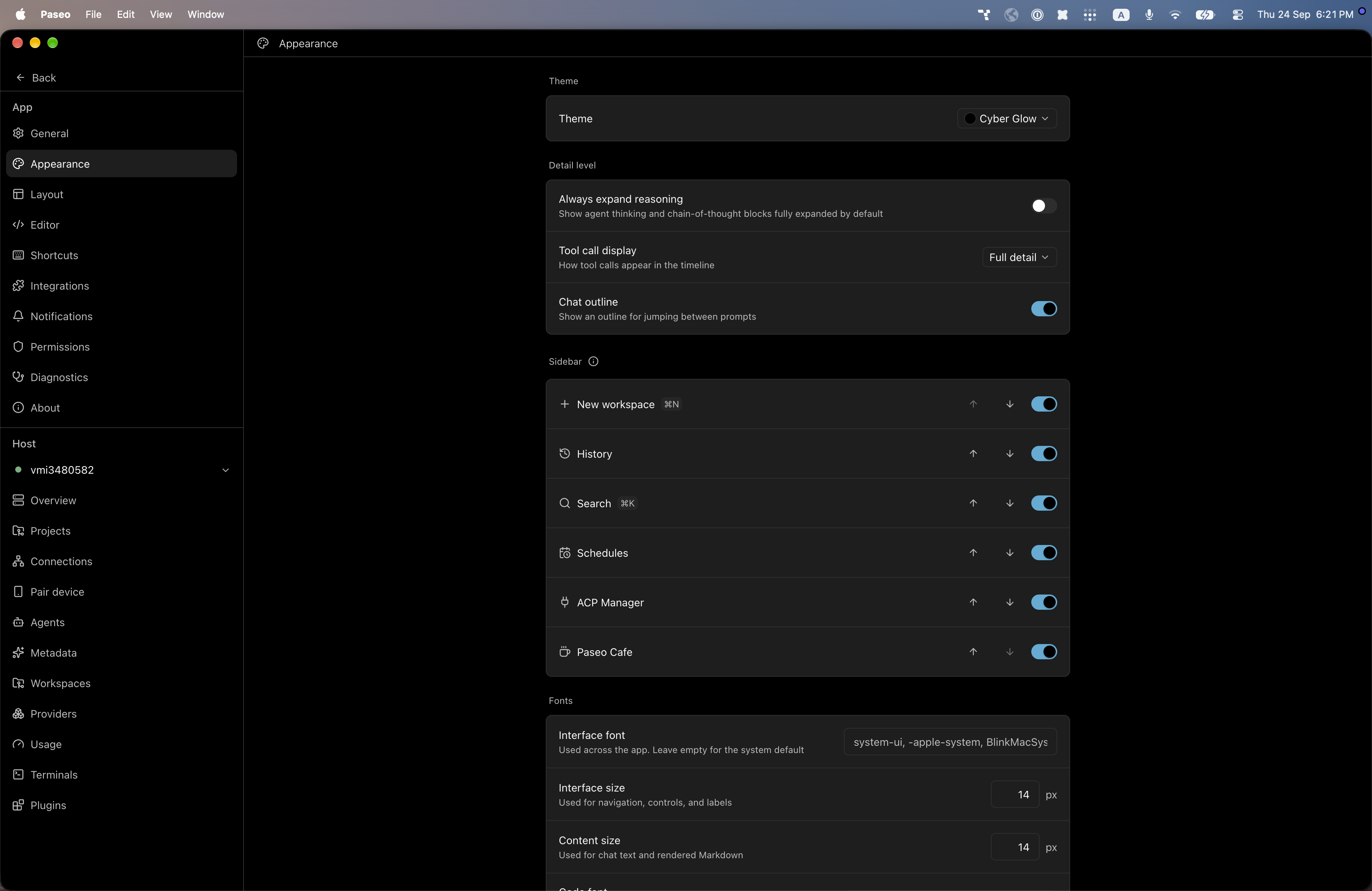Move New workspace row down with arrow
The height and width of the screenshot is (891, 1372).
pos(1010,404)
